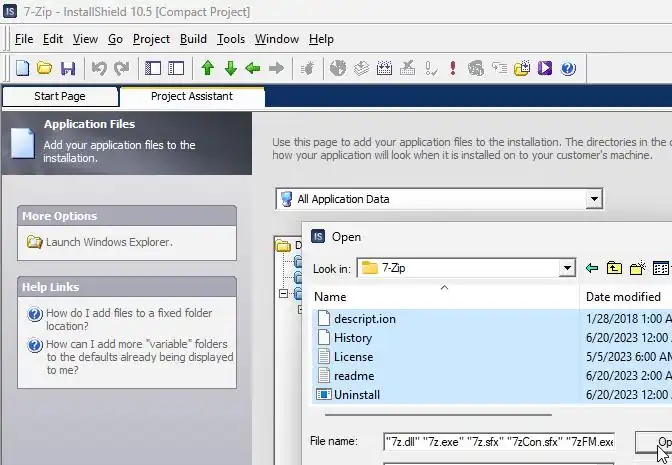Click the Open button in dialog
Image resolution: width=672 pixels, height=465 pixels.
tap(654, 442)
